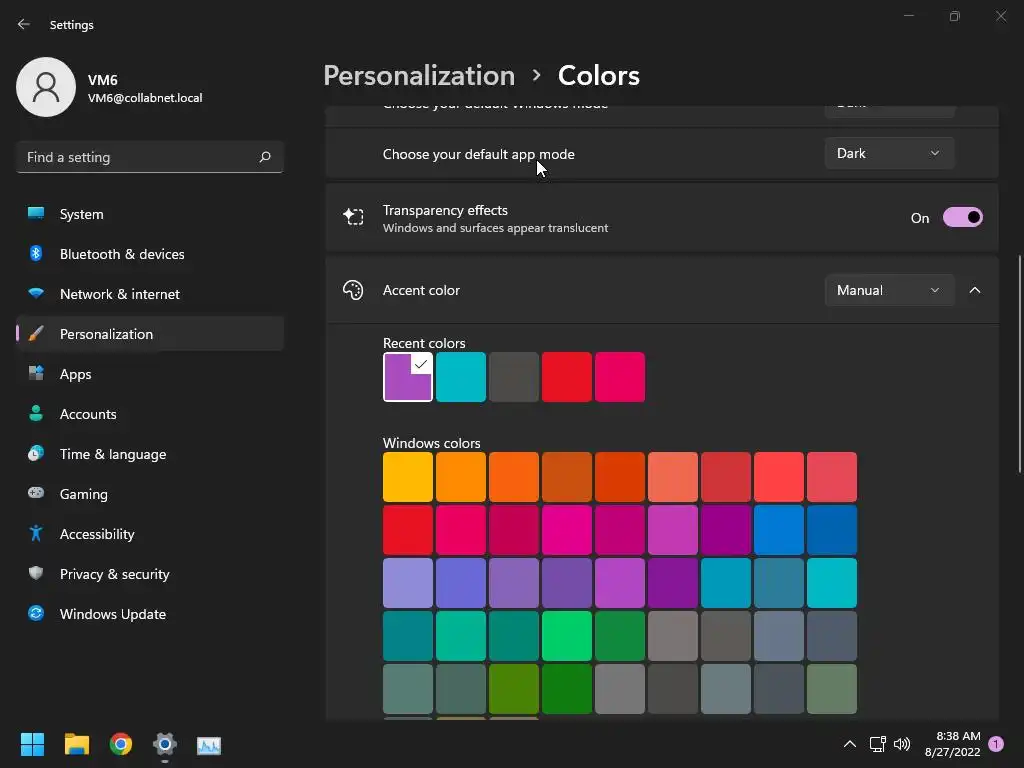Click the volume icon in system tray
Image resolution: width=1024 pixels, height=768 pixels.
tap(902, 744)
